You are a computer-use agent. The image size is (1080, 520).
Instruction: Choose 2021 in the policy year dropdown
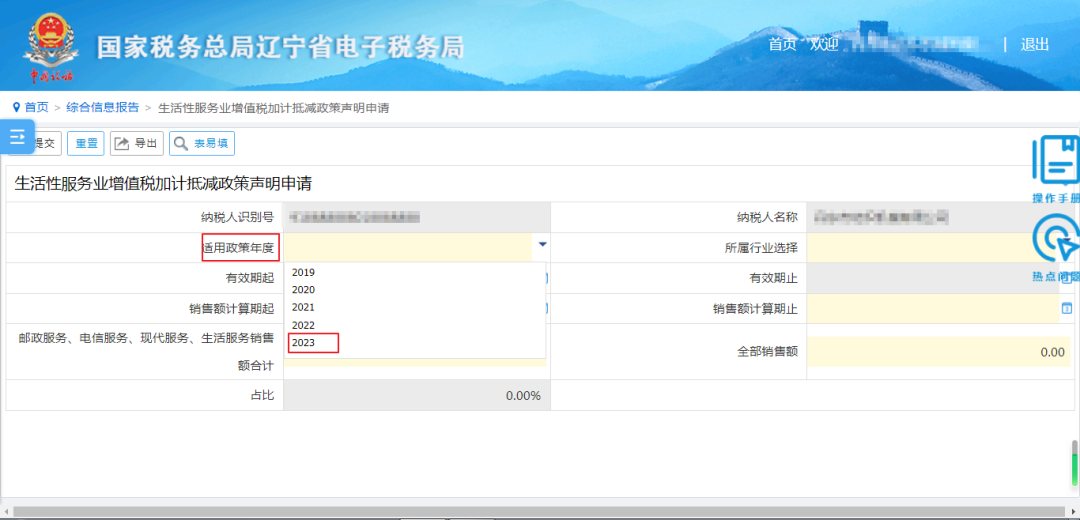coord(304,307)
